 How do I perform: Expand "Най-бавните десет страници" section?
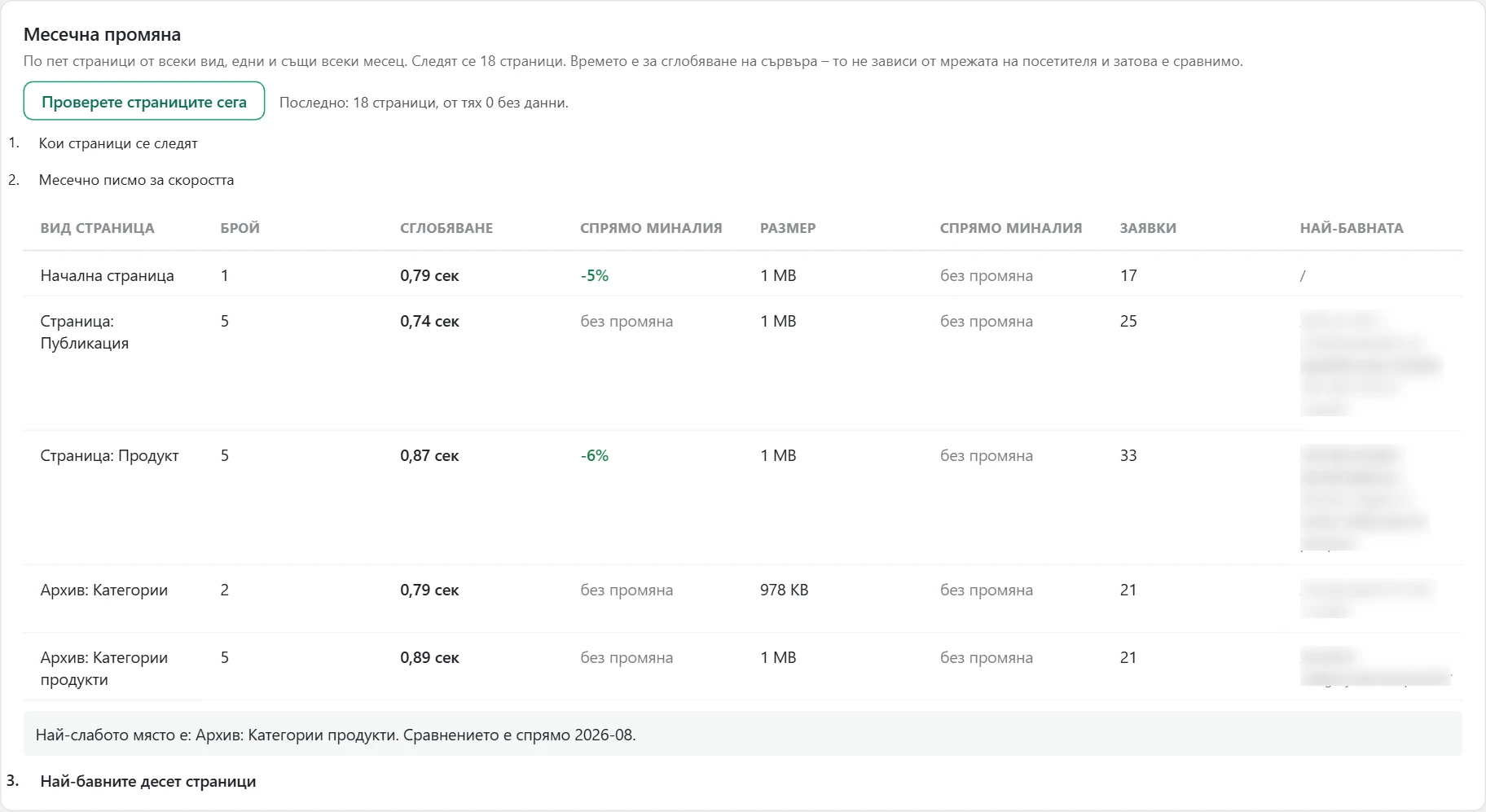click(148, 781)
